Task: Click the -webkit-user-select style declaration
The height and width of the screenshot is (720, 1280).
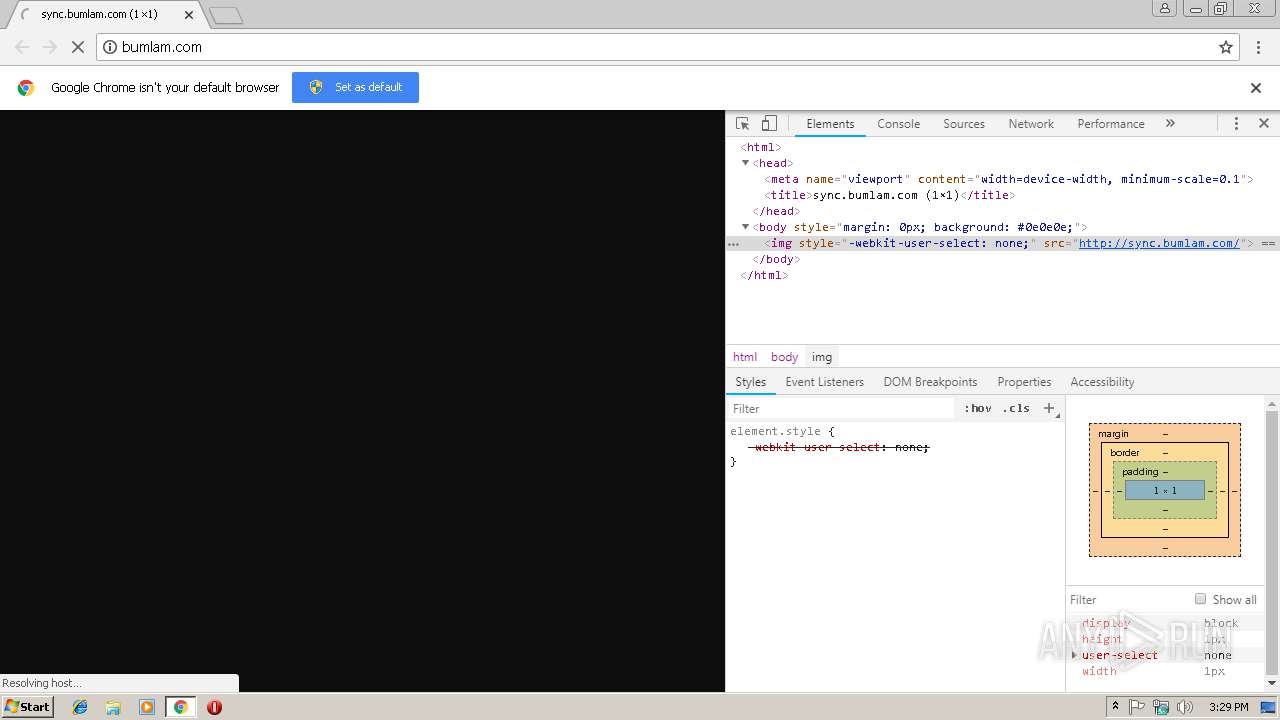Action: [x=841, y=447]
